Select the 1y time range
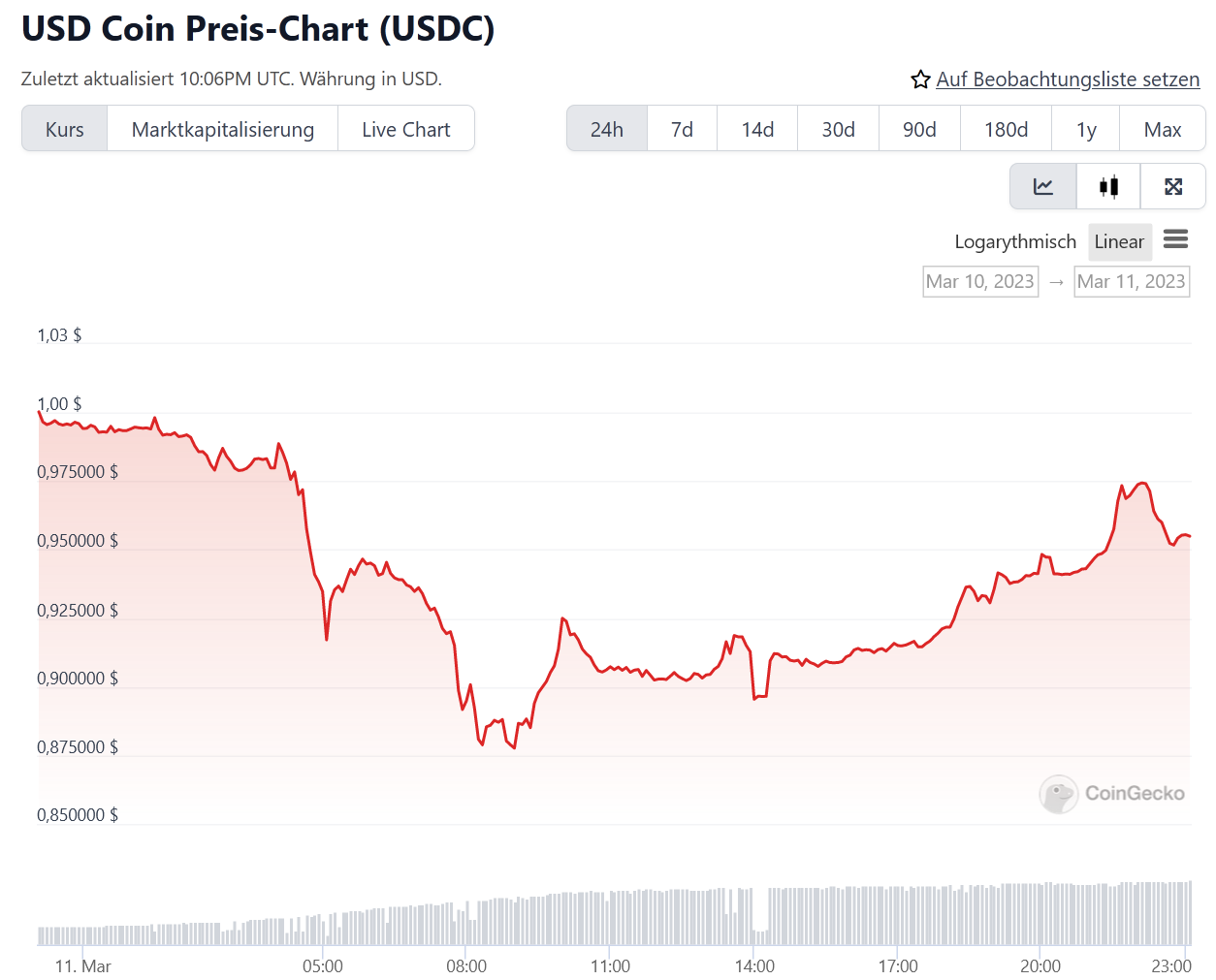The height and width of the screenshot is (980, 1216). [x=1086, y=129]
